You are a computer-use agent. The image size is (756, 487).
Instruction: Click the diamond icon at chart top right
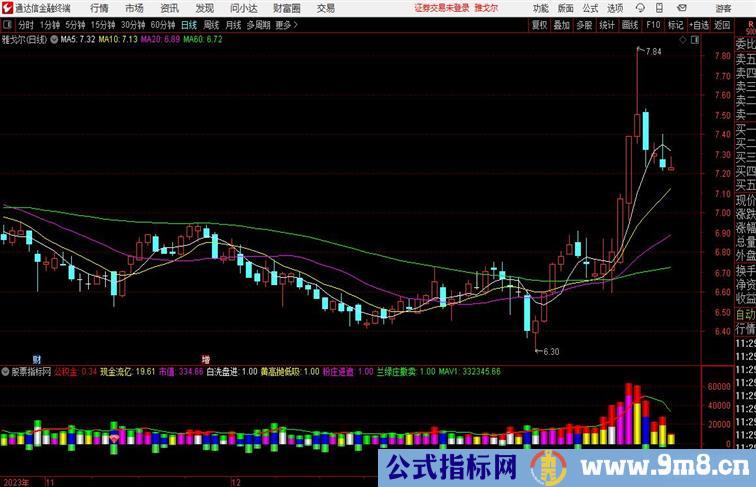tap(683, 41)
